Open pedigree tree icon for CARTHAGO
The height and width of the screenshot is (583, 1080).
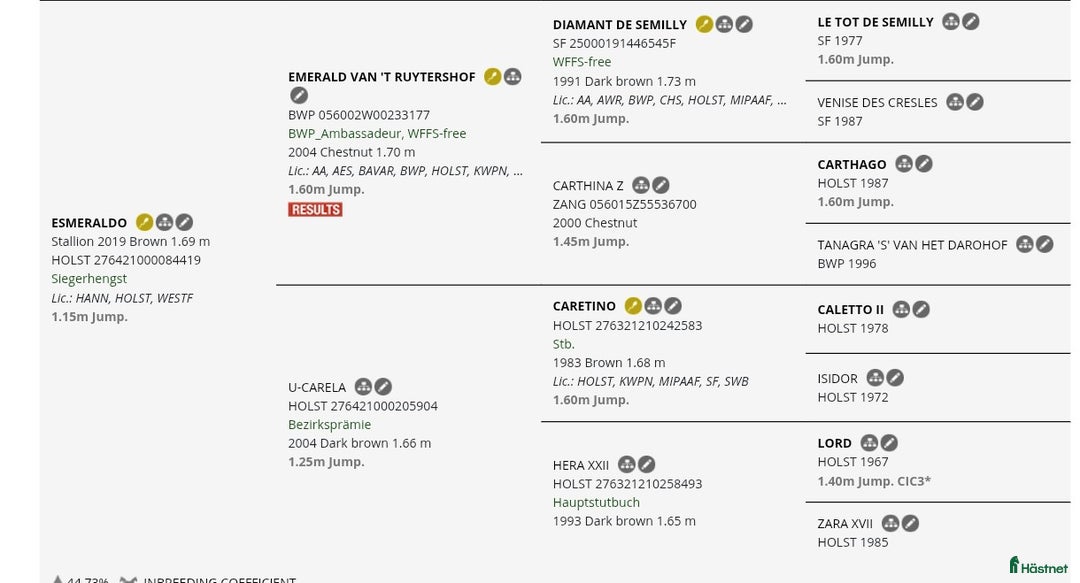(x=904, y=164)
